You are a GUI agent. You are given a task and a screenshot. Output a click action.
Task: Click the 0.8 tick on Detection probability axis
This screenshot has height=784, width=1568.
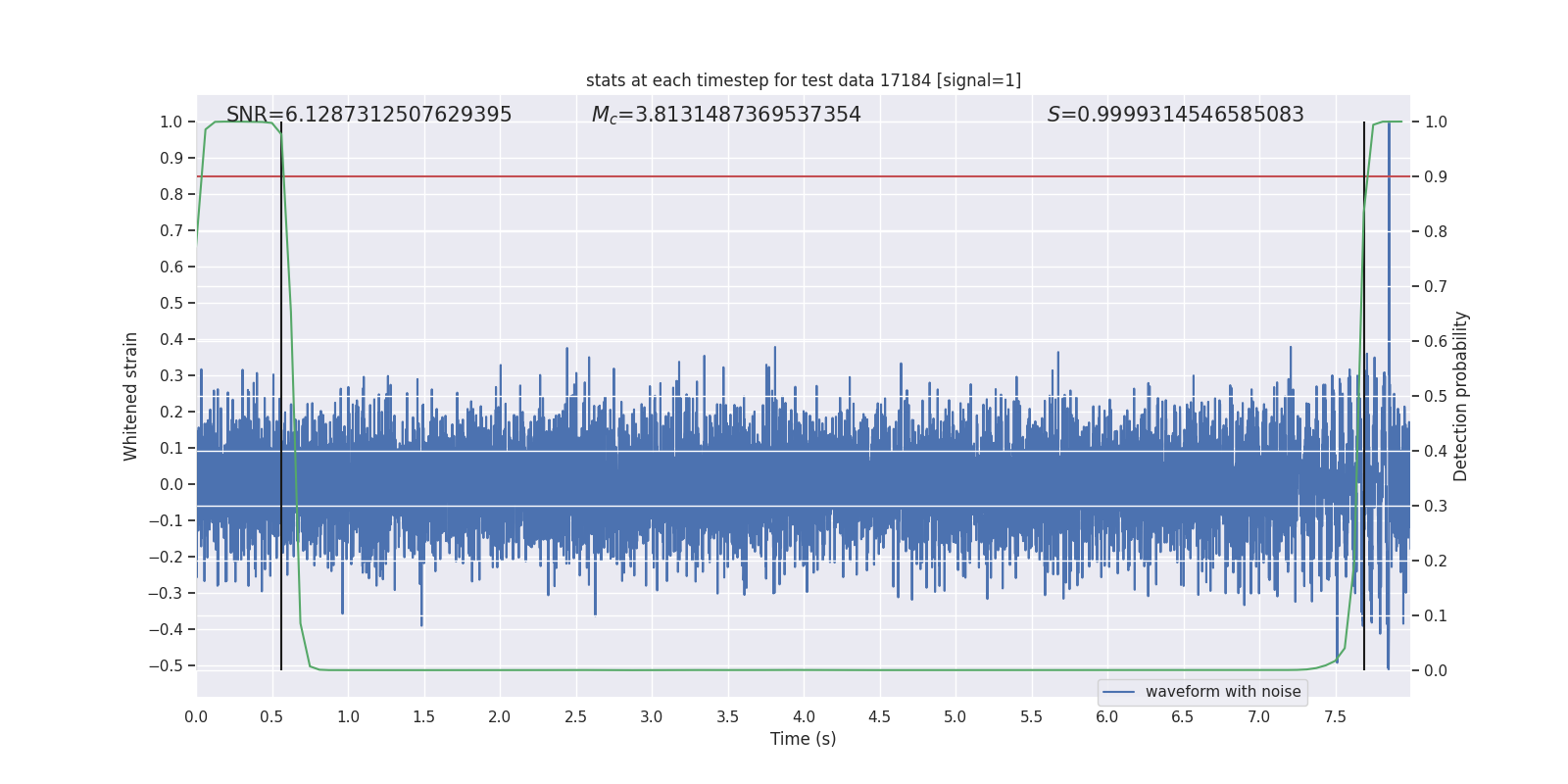point(1436,231)
